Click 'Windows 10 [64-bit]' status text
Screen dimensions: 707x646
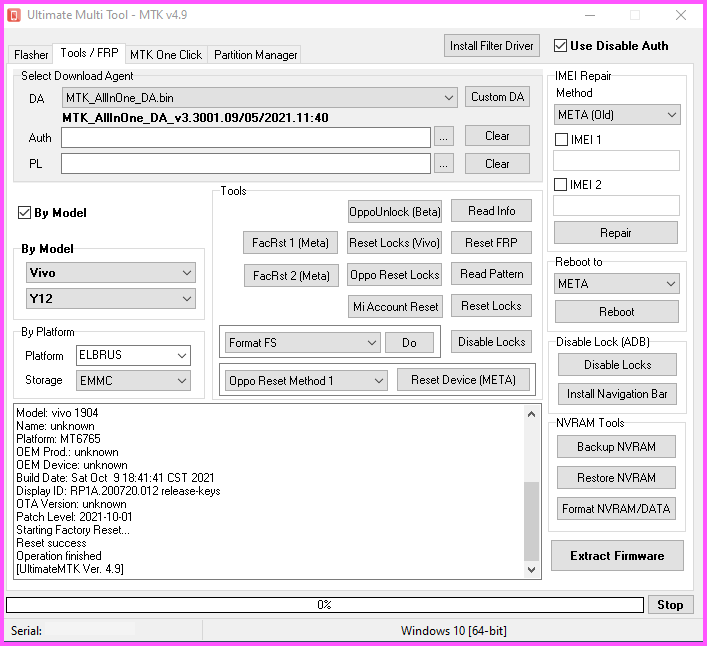[x=454, y=630]
